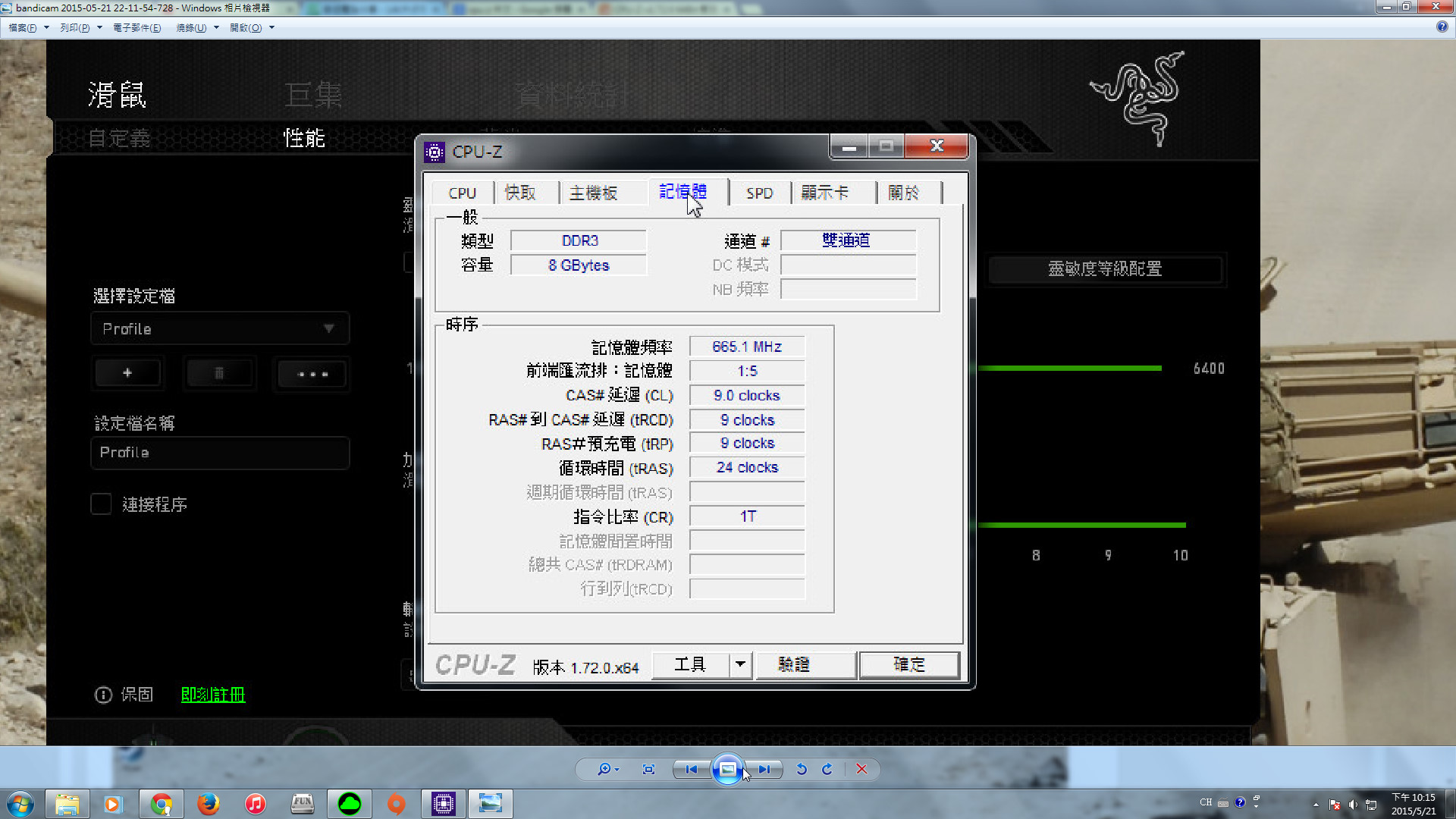
Task: Open the 開啟(O) menu
Action: pos(246,27)
